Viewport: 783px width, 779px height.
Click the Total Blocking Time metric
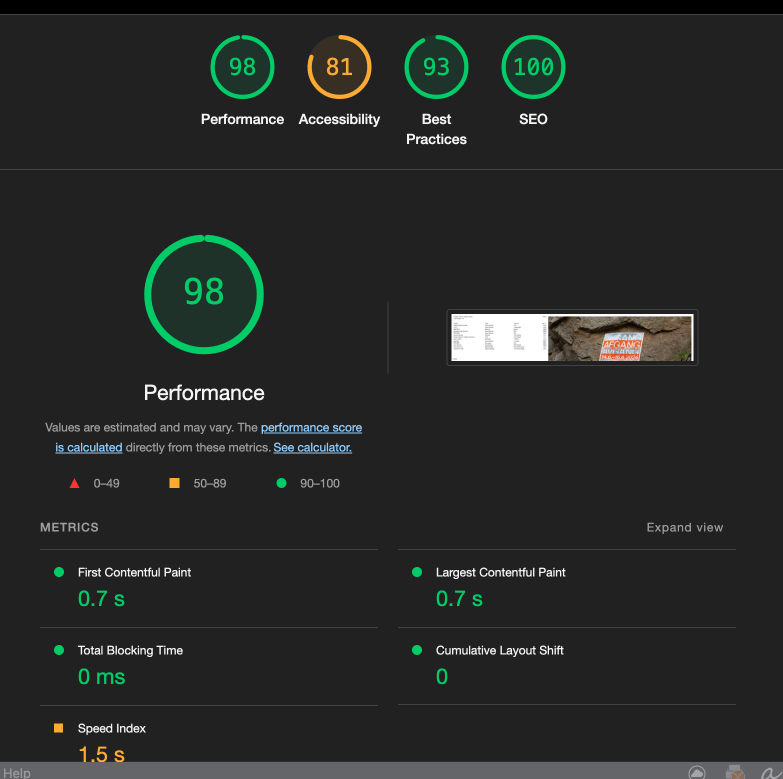point(130,651)
